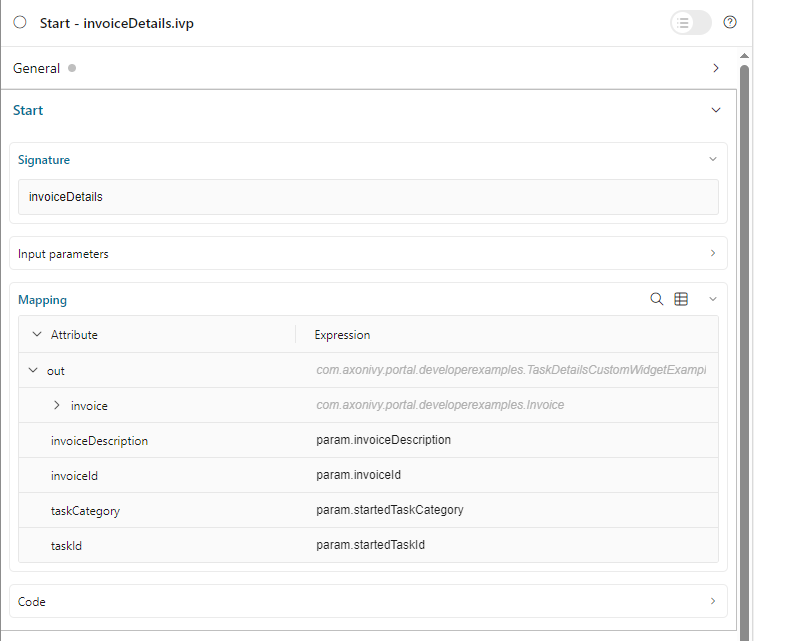The height and width of the screenshot is (641, 789).
Task: Click the table view icon in Mapping
Action: (681, 299)
